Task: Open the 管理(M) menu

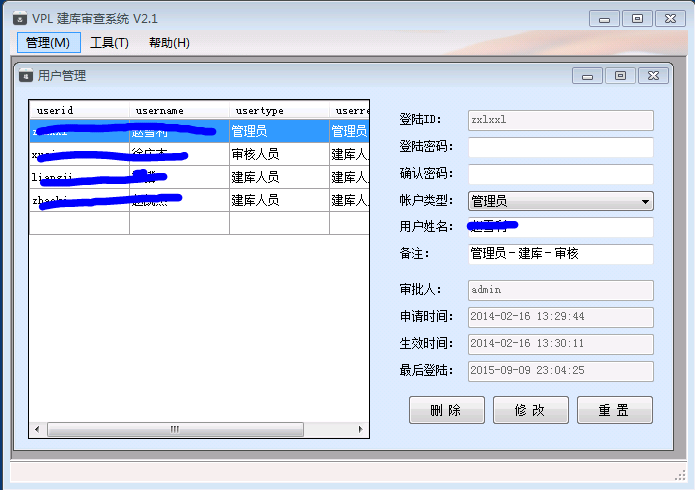Action: tap(48, 43)
